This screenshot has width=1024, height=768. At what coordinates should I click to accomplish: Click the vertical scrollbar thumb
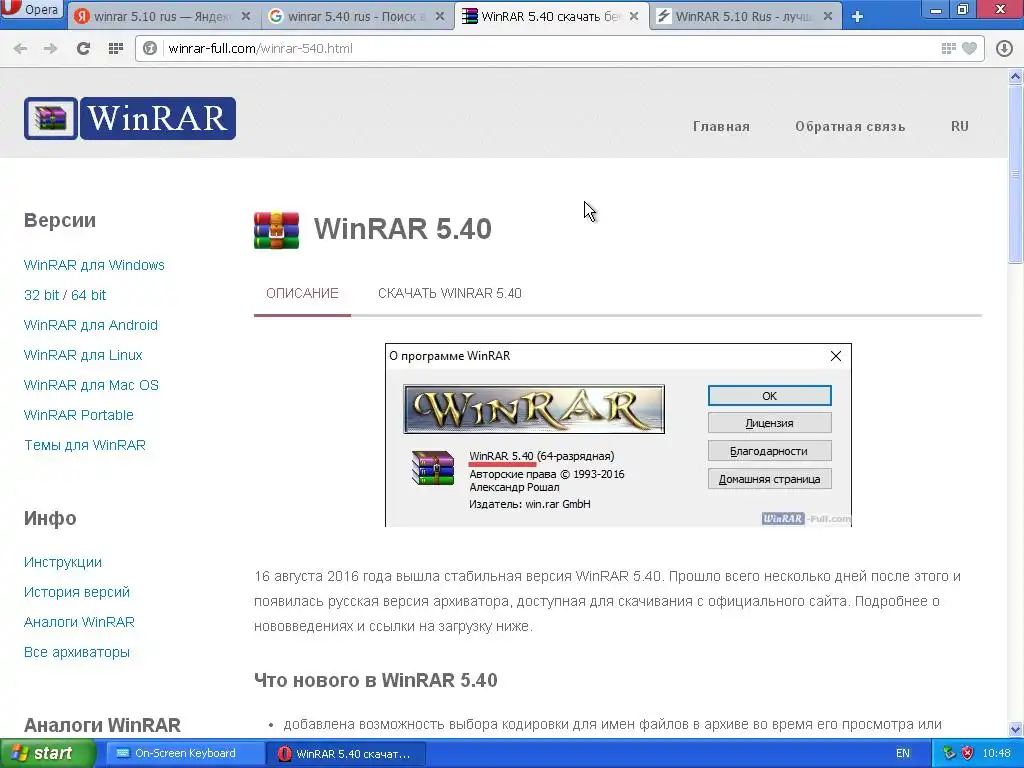[1015, 174]
